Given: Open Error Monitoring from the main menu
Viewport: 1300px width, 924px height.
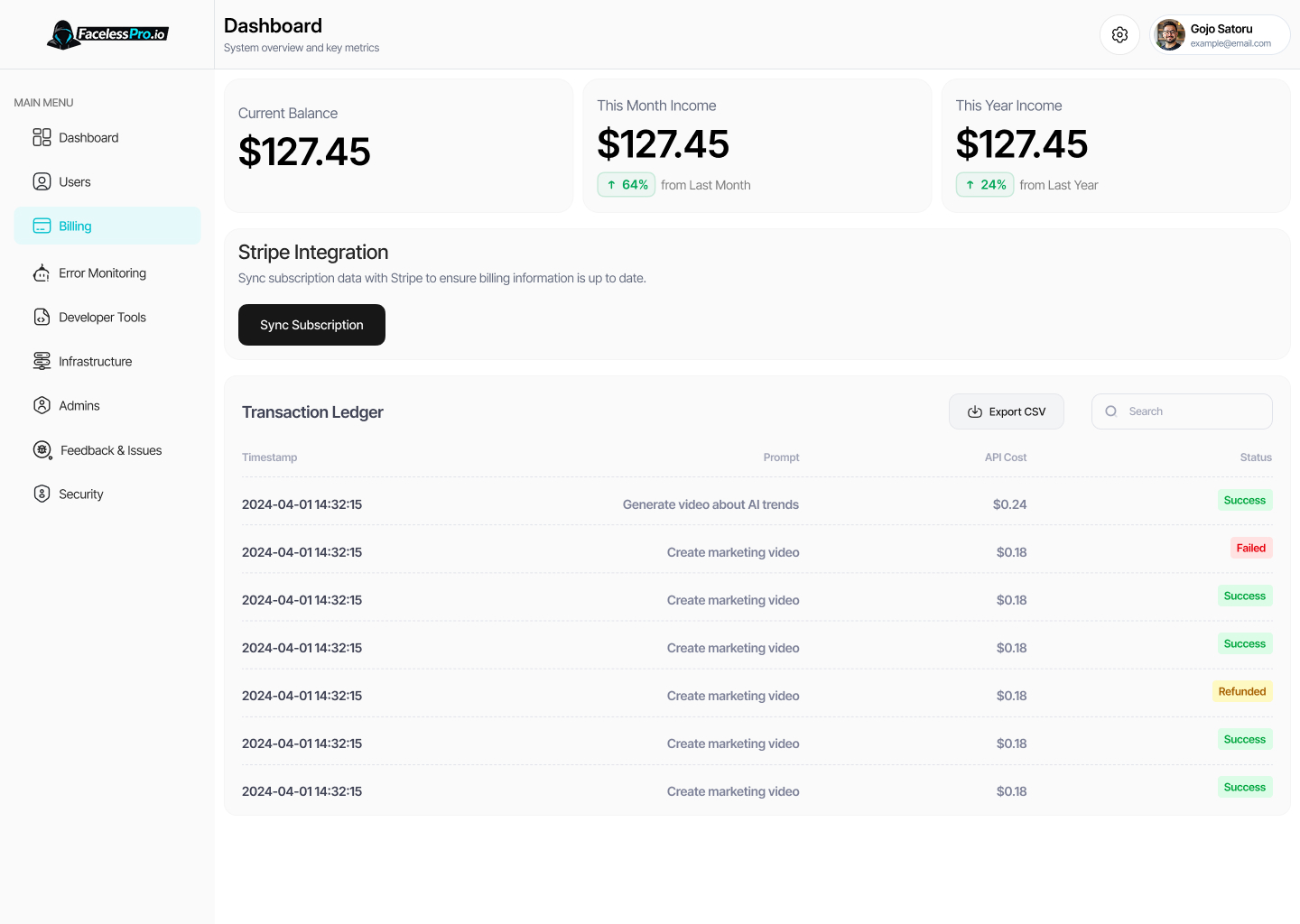Looking at the screenshot, I should pyautogui.click(x=107, y=273).
